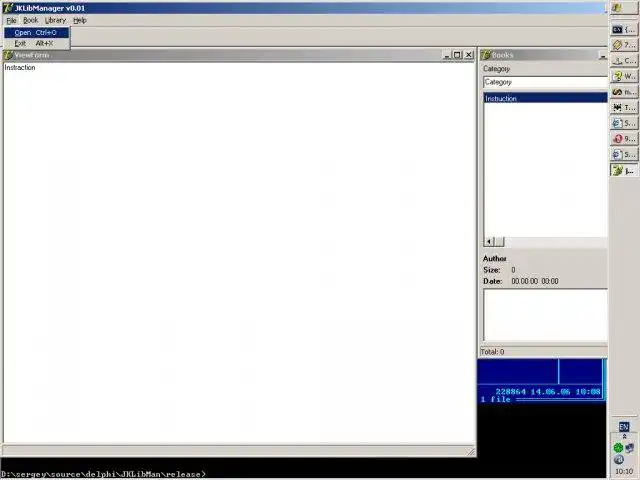This screenshot has width=640, height=480.
Task: Click the network computers tray icon
Action: 629,448
